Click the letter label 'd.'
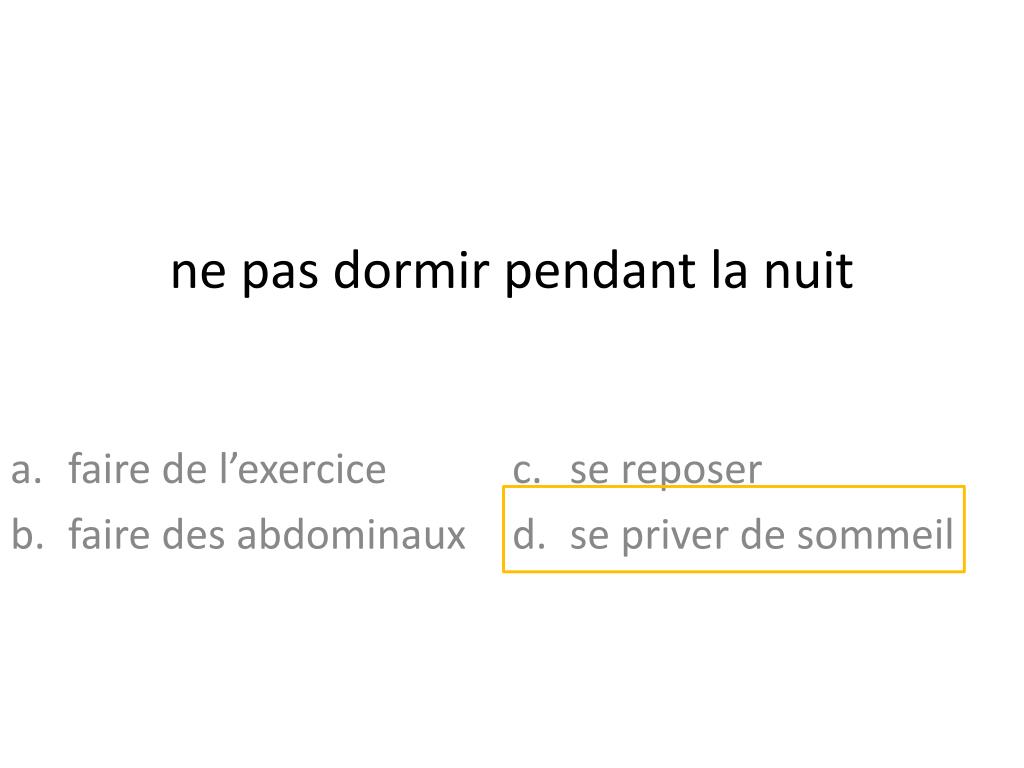 tap(529, 534)
